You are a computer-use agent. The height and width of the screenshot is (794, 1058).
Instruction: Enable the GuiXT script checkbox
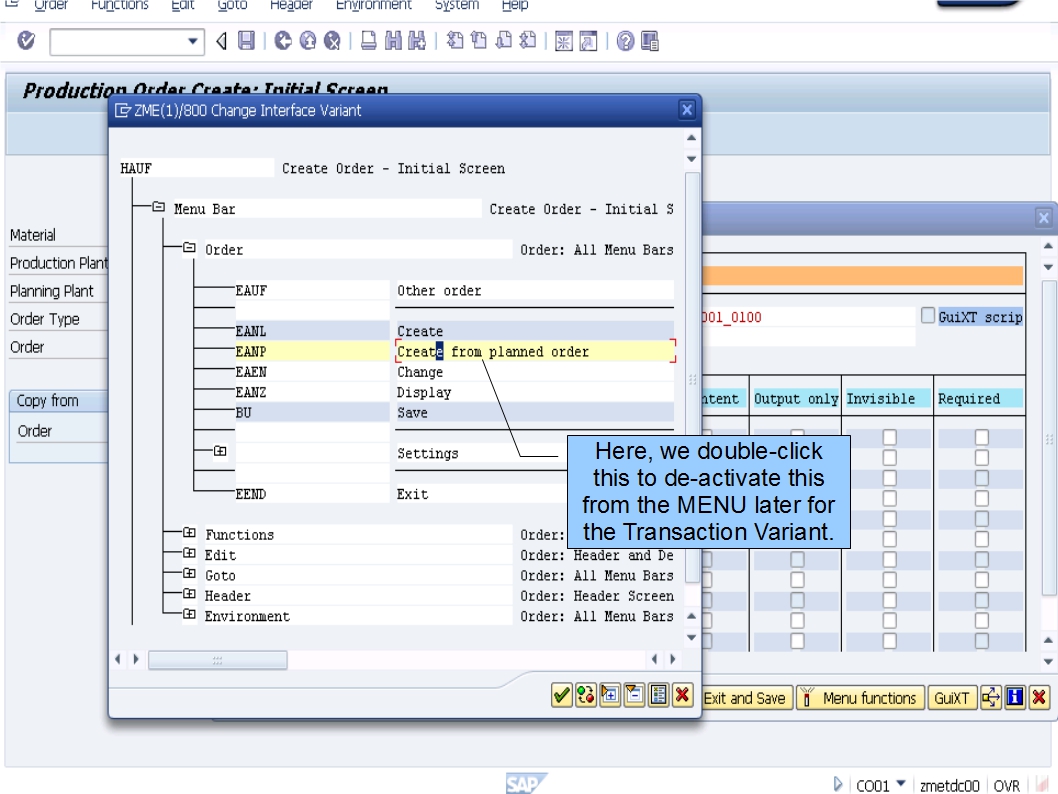pos(928,316)
